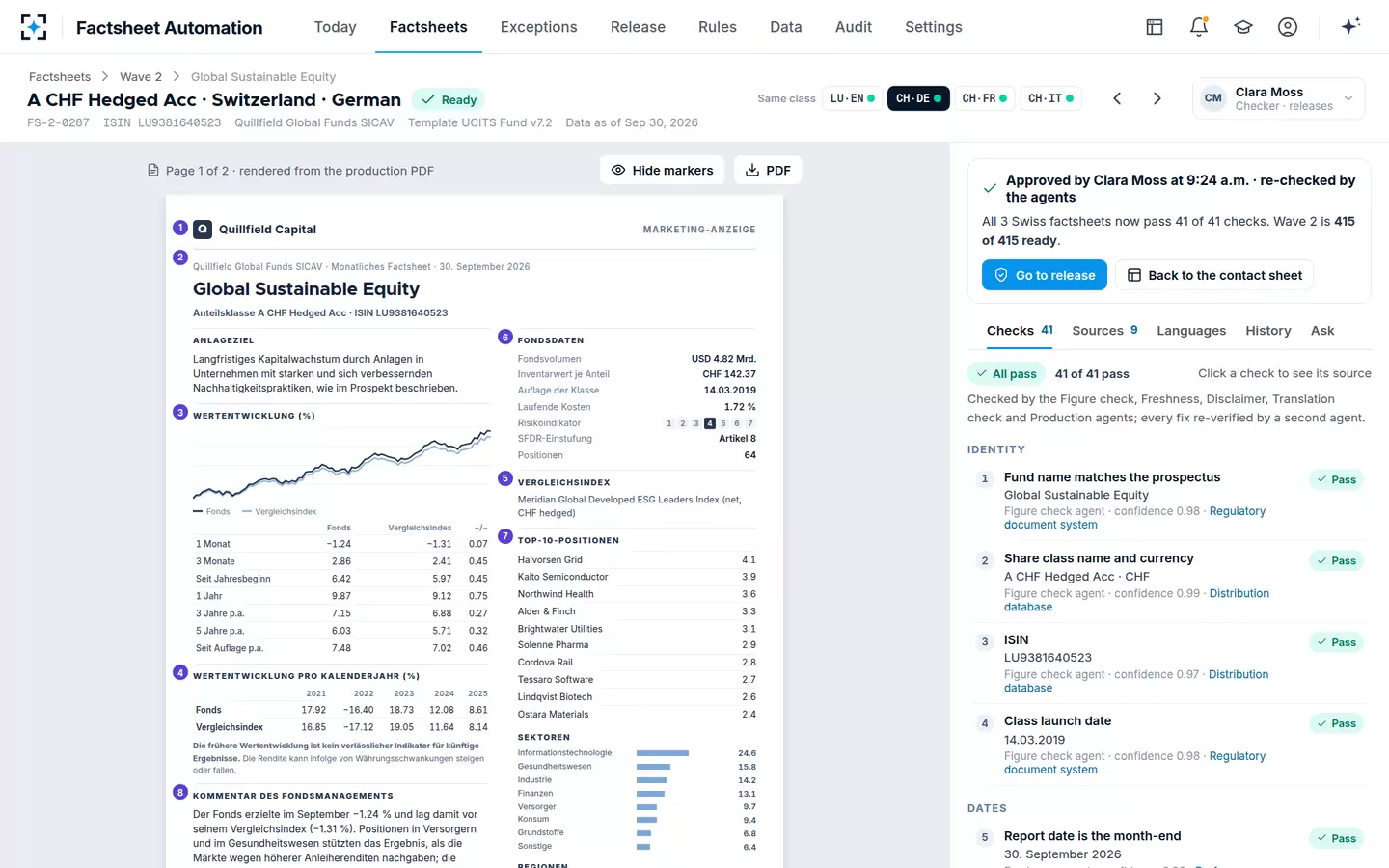Open the Factsheets menu
Image resolution: width=1389 pixels, height=868 pixels.
pos(428,27)
